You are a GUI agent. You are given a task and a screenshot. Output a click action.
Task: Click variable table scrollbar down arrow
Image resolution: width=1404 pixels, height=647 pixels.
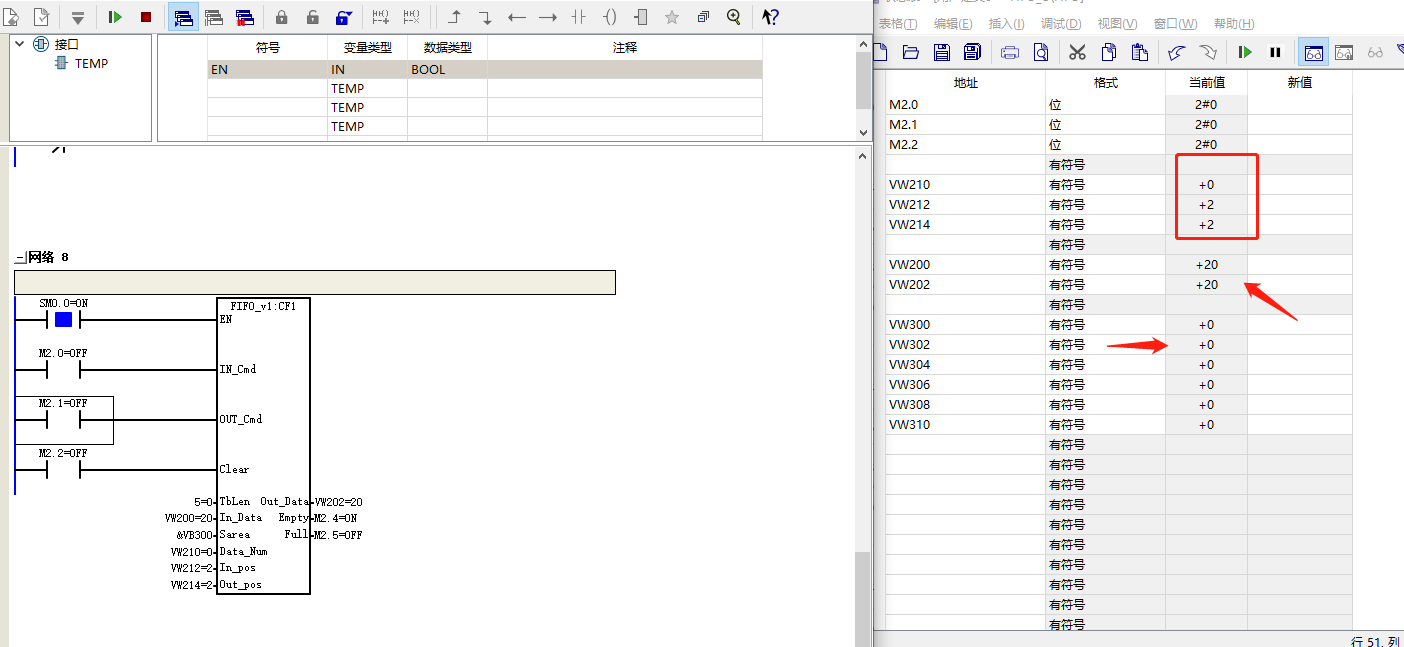pyautogui.click(x=863, y=132)
